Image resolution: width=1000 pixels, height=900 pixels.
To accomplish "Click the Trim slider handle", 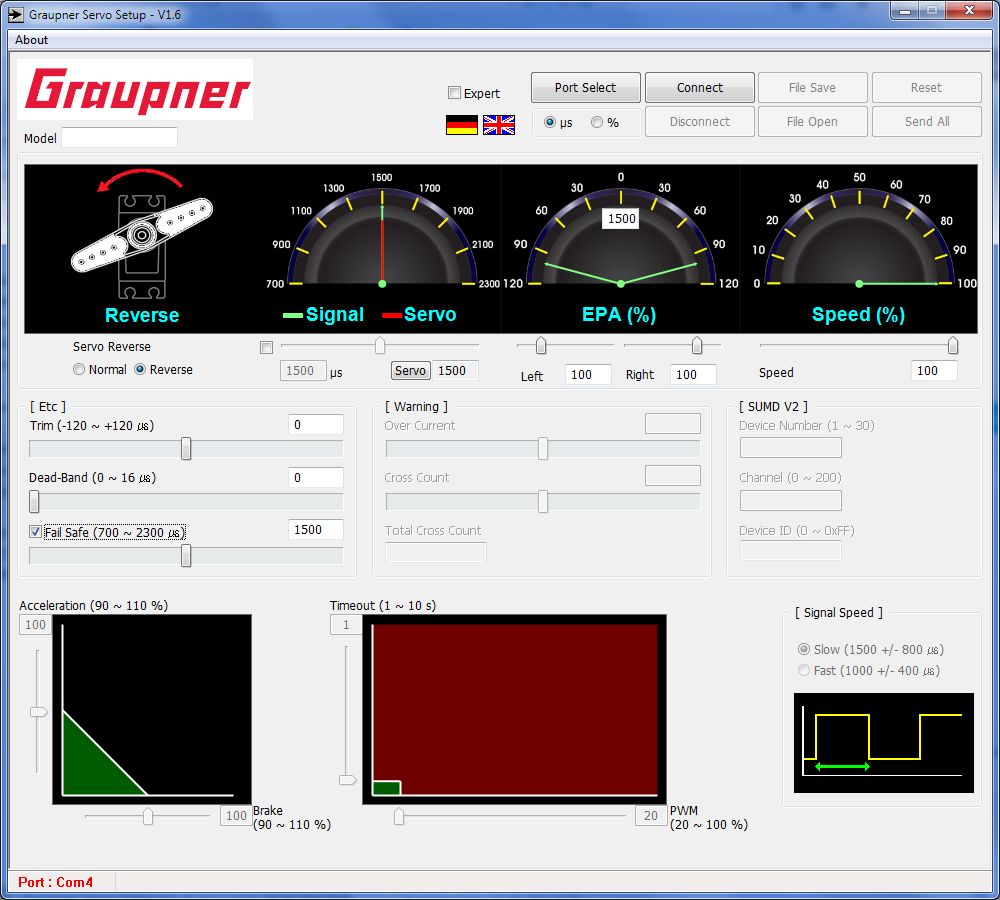I will point(186,448).
